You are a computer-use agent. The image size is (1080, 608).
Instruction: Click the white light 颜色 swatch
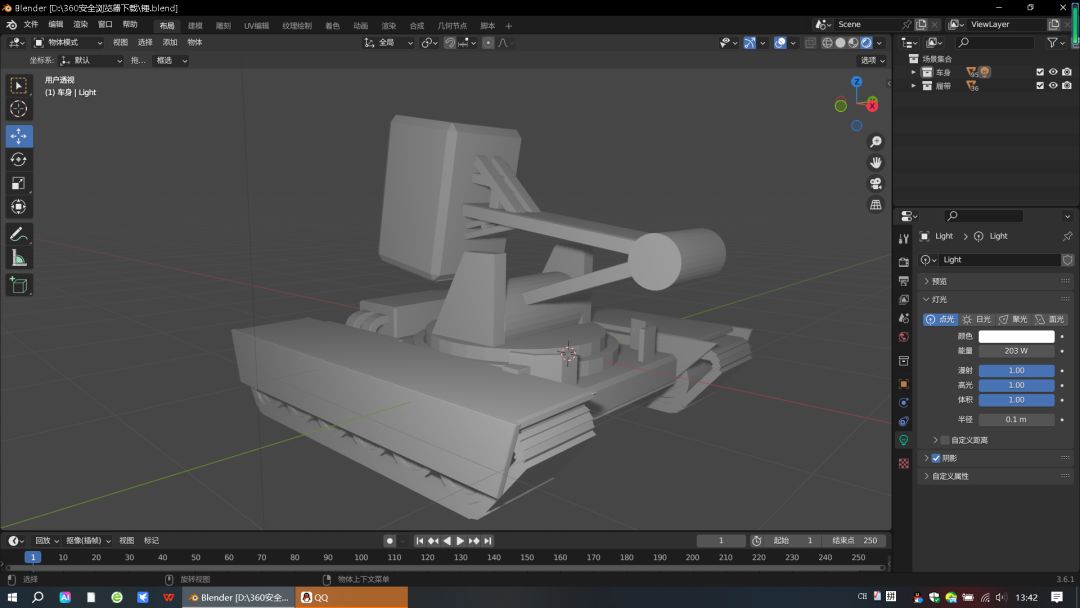pyautogui.click(x=1017, y=336)
